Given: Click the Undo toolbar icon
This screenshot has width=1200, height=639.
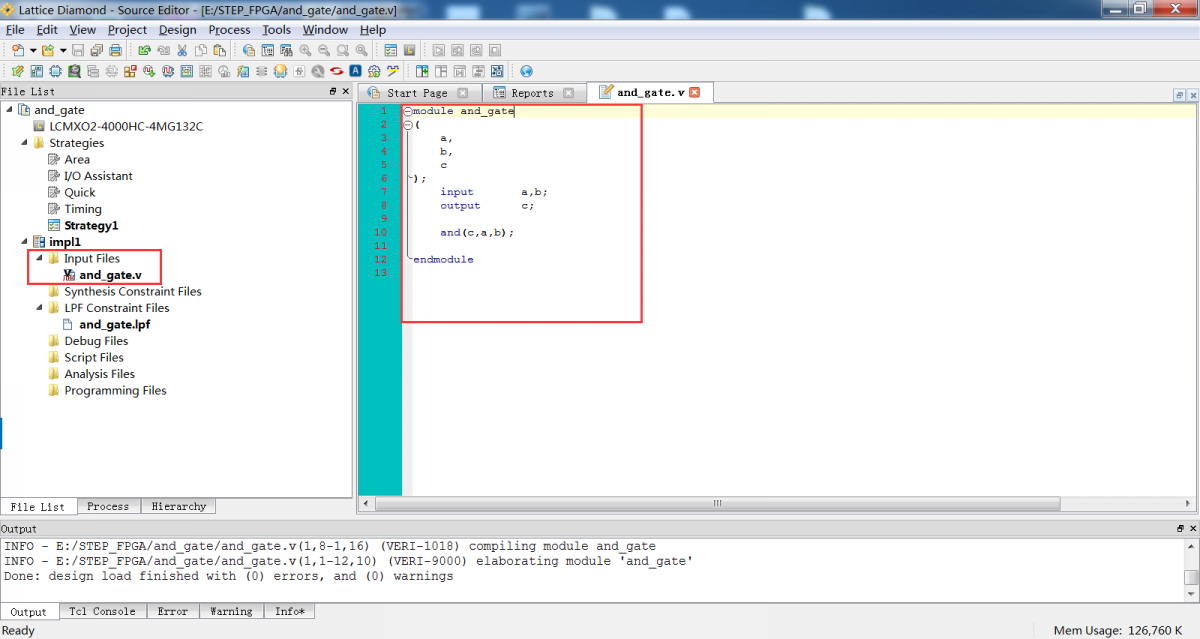Looking at the screenshot, I should [144, 50].
